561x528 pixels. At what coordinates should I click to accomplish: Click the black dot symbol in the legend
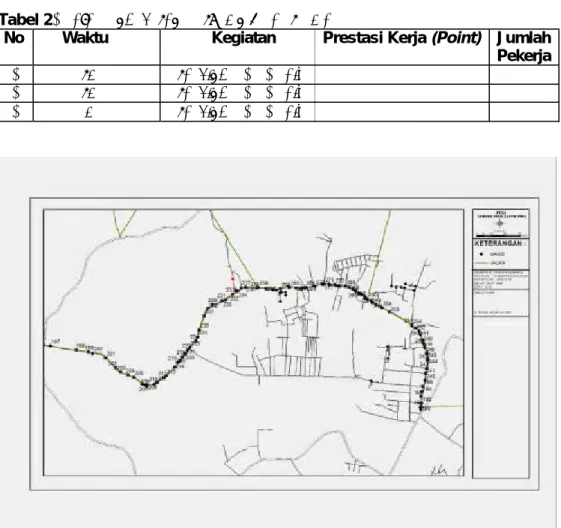coord(482,254)
